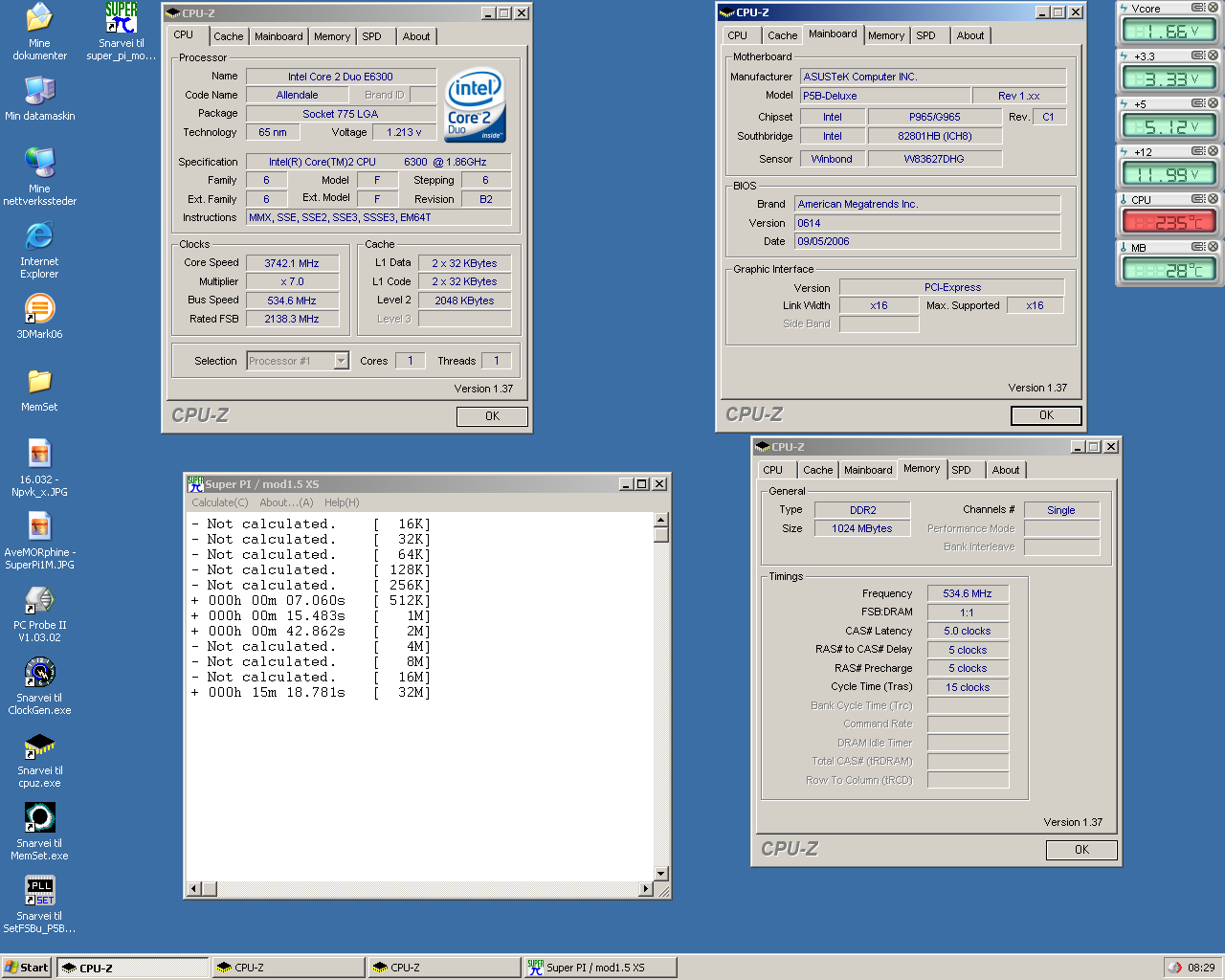
Task: Select the 16.032 - Npvk_x.JPG desktop file
Action: tap(39, 468)
